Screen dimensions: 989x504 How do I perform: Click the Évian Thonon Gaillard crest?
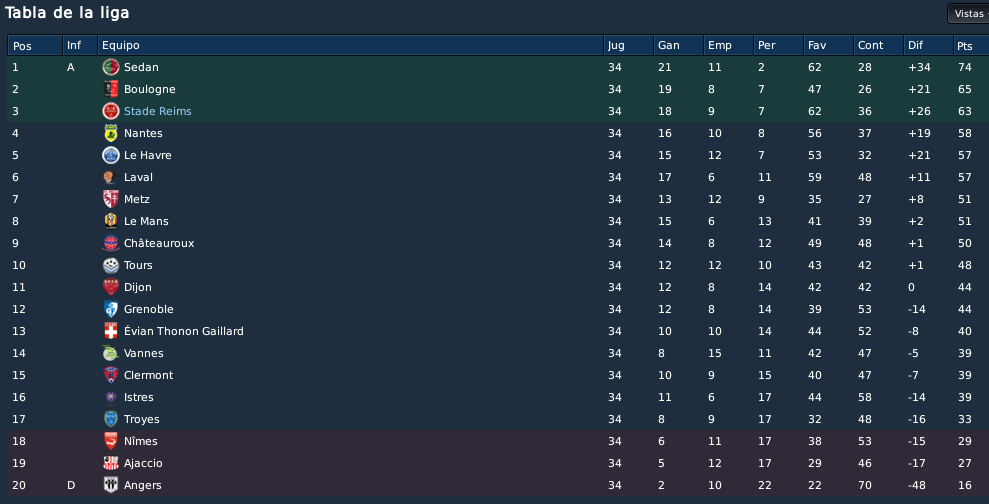click(x=111, y=331)
